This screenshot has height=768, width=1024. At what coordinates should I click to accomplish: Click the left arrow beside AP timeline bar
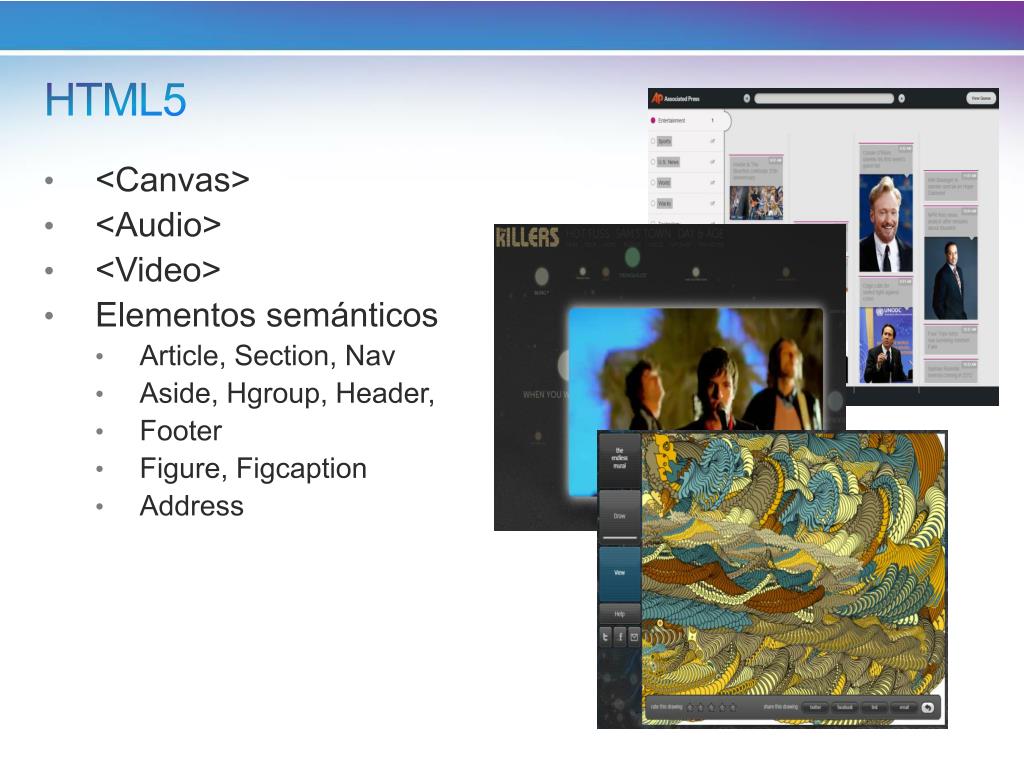pos(746,99)
